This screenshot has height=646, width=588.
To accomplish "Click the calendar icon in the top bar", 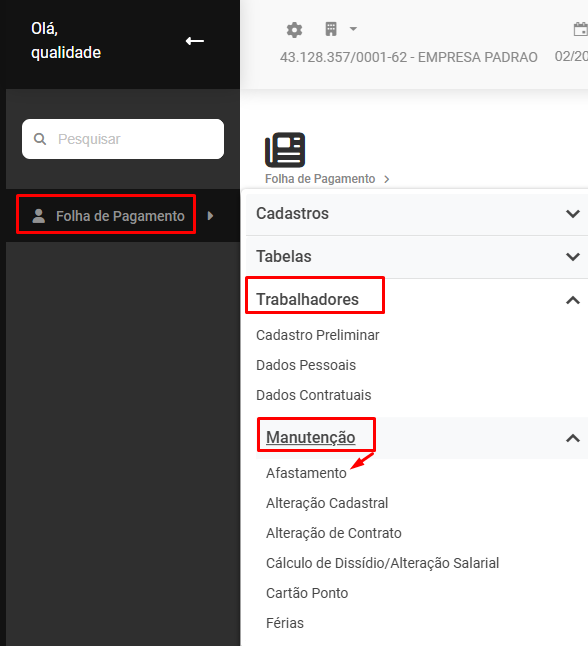I will (x=581, y=30).
